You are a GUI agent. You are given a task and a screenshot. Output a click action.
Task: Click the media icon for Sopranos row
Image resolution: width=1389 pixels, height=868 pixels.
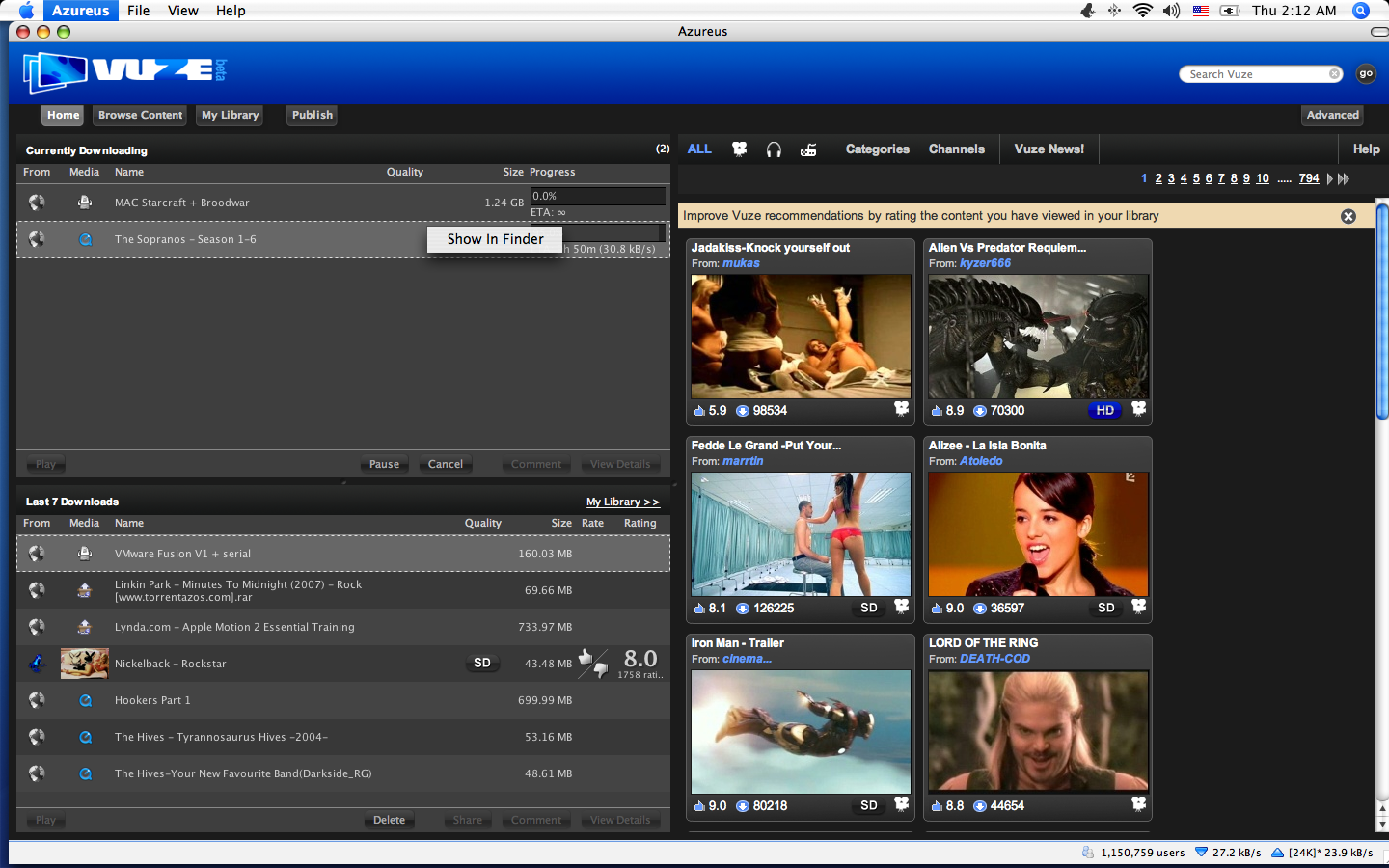(x=85, y=239)
